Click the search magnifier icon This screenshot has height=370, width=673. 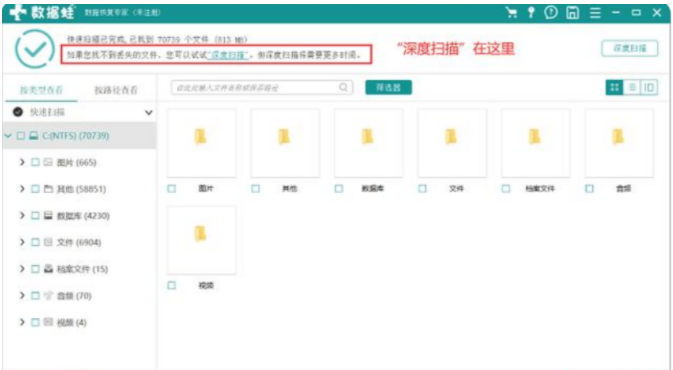(343, 87)
